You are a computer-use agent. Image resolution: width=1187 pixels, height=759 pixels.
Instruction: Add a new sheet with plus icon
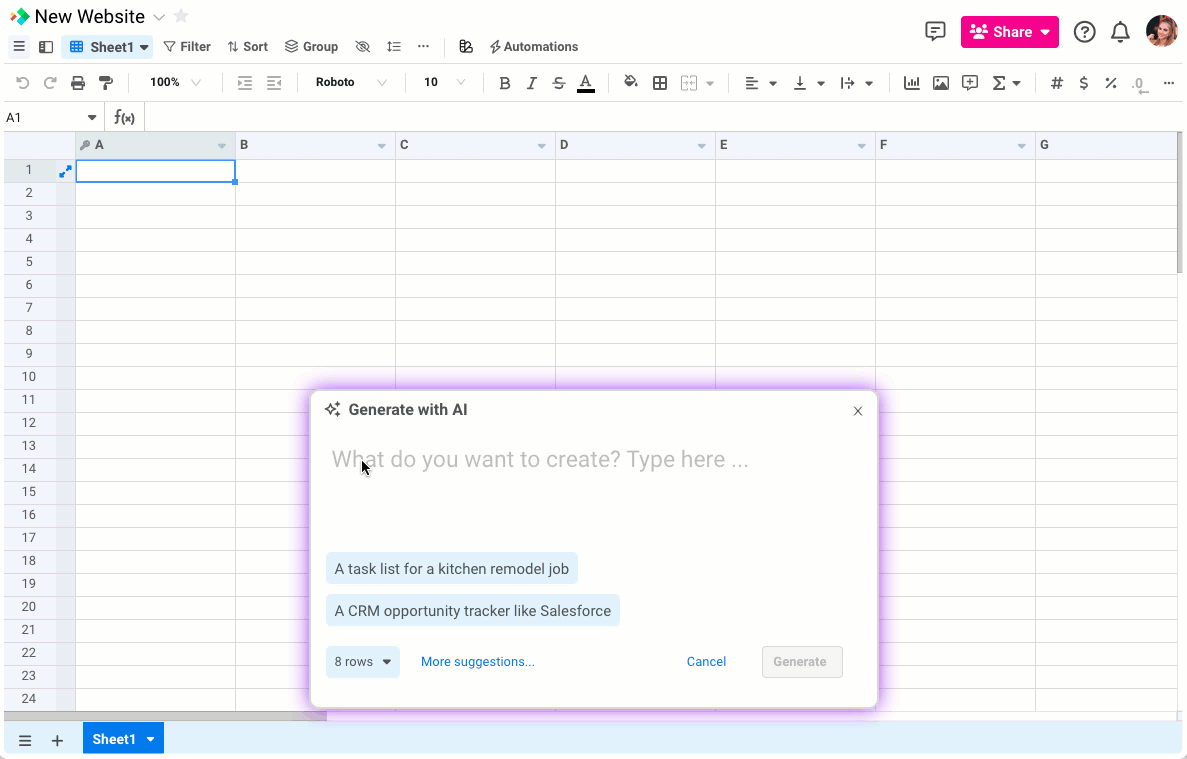(x=58, y=741)
